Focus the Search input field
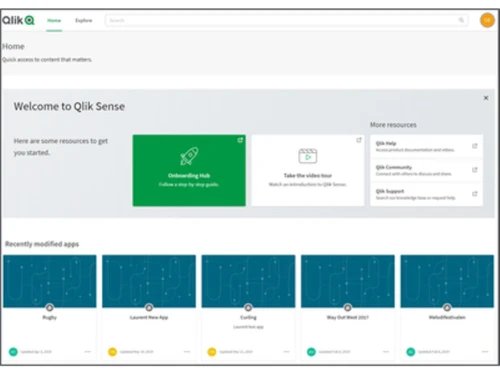Viewport: 500px width, 375px height. (286, 20)
